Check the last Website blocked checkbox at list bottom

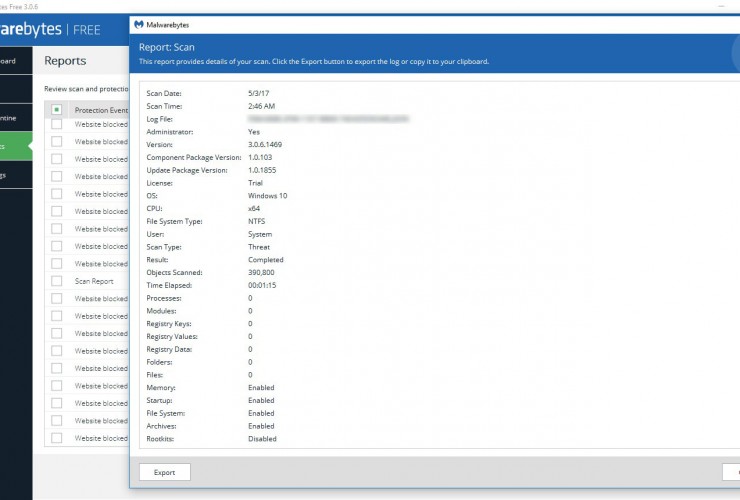coord(57,438)
